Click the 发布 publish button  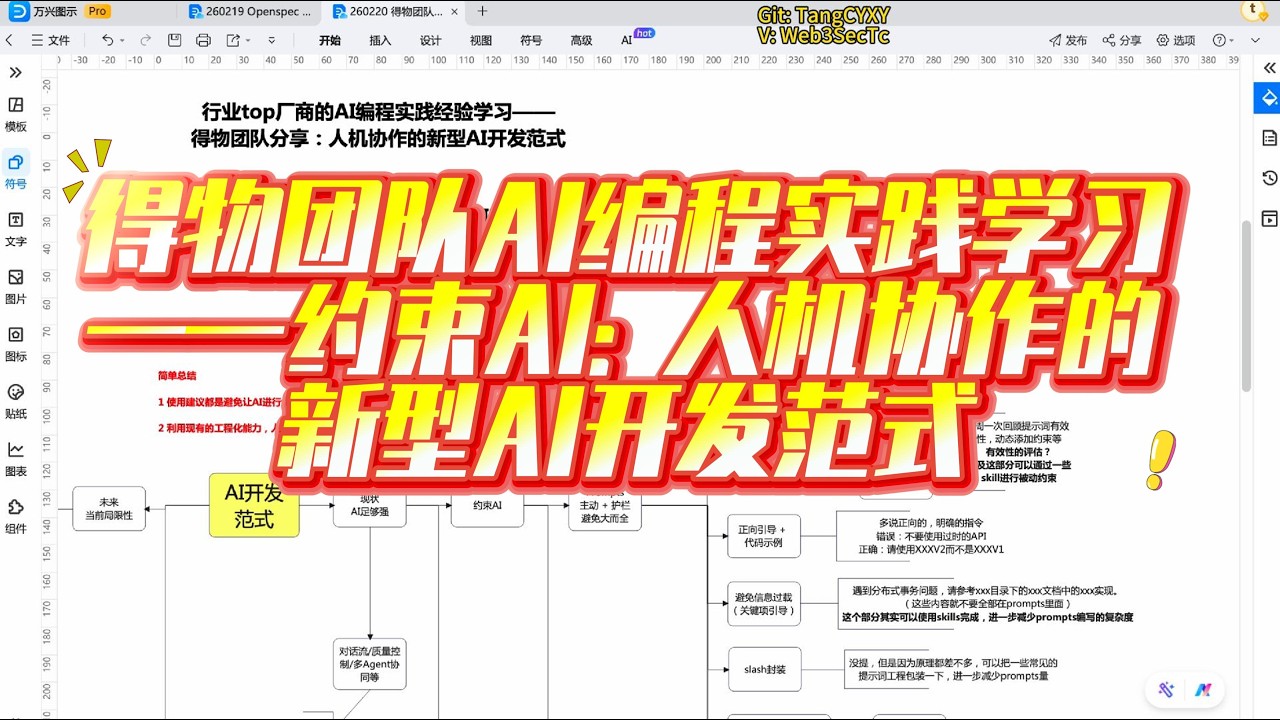[1068, 40]
